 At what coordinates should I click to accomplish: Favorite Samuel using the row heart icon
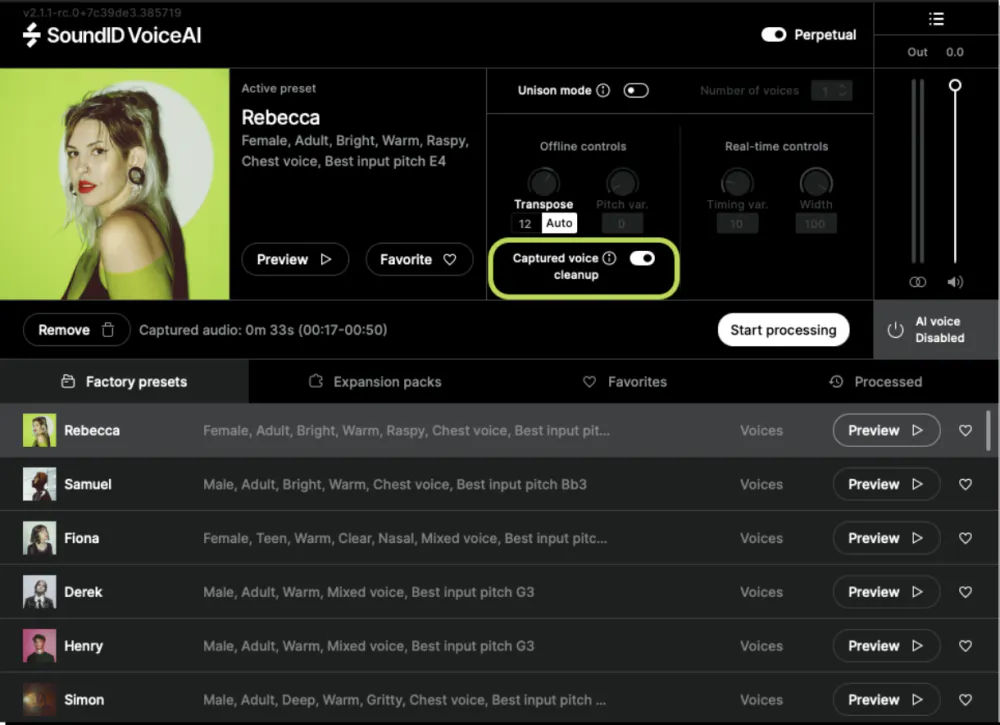[x=965, y=484]
